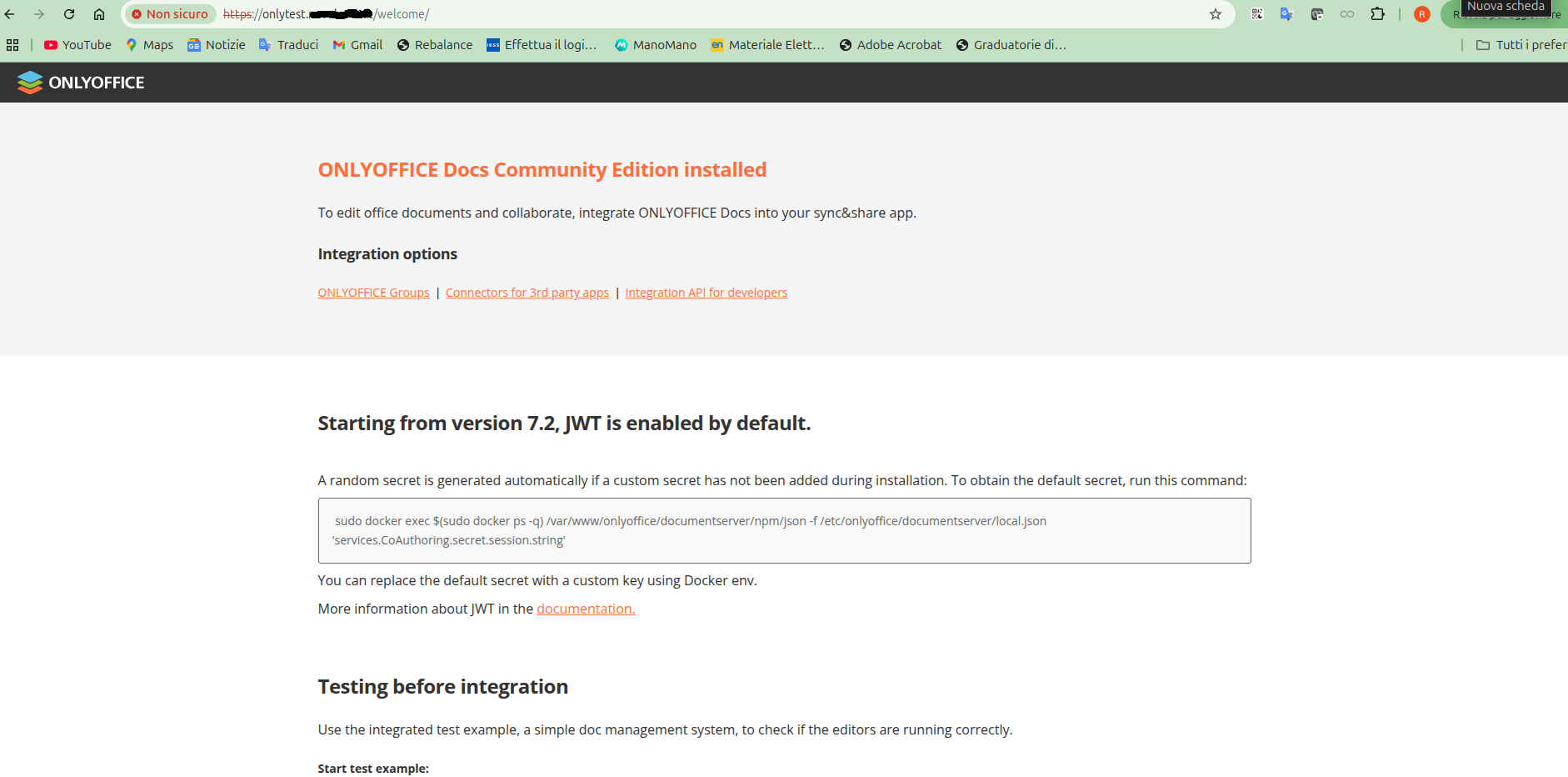This screenshot has height=777, width=1568.
Task: Open the YouTube bookmark
Action: point(77,45)
